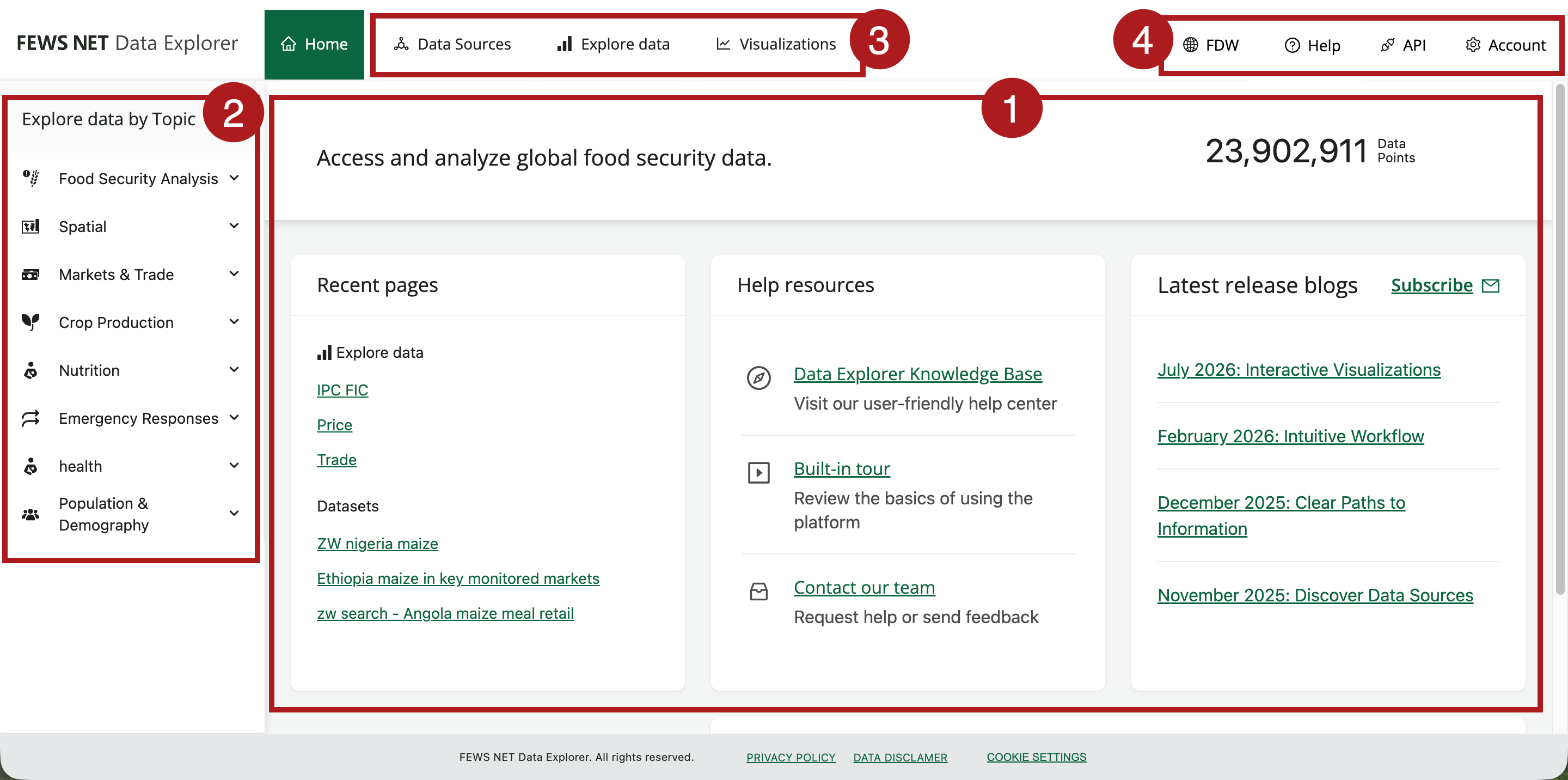
Task: Click the health icon in sidebar
Action: [30, 466]
